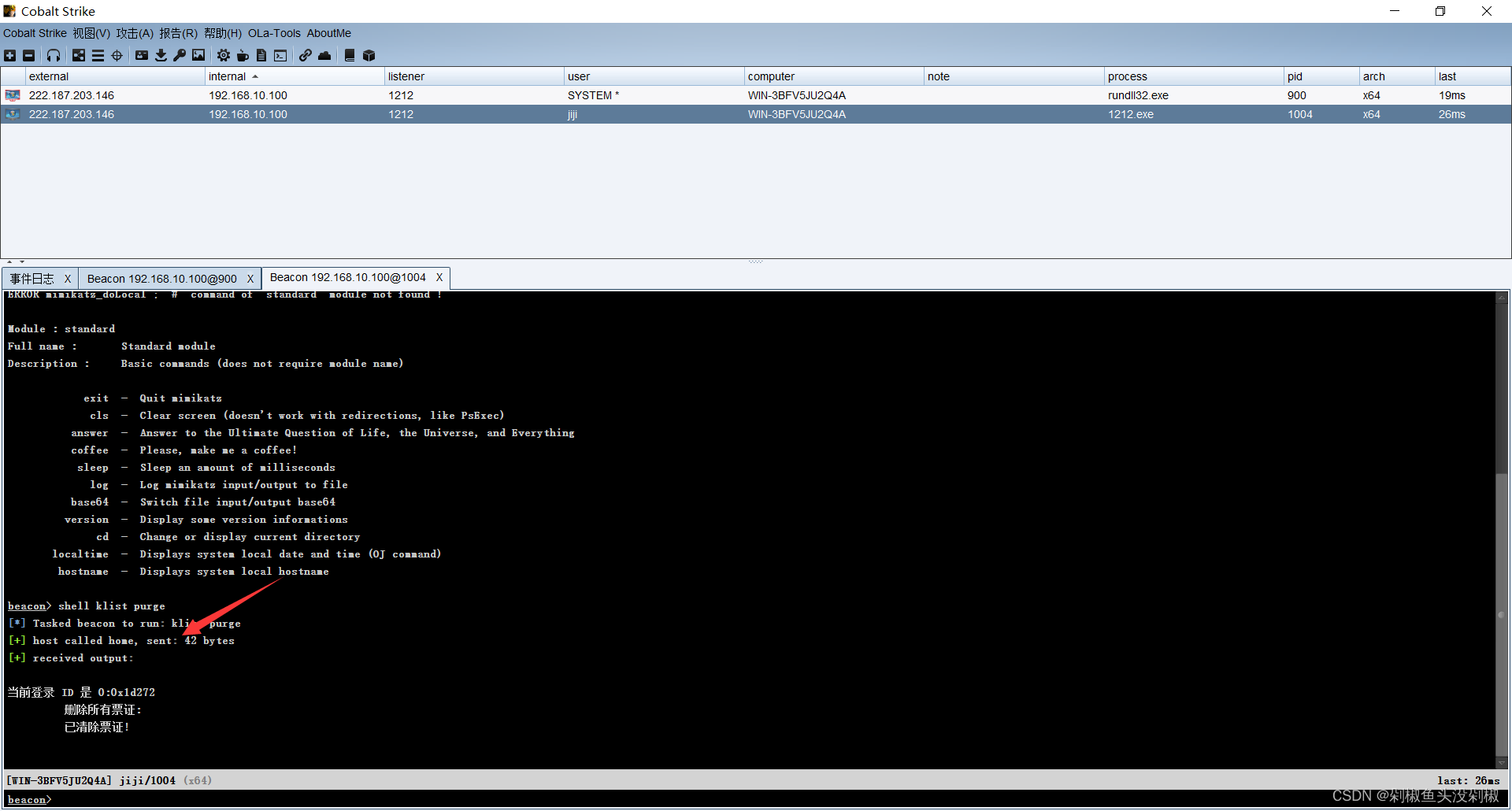Open the 攻击(A) menu
The width and height of the screenshot is (1512, 811).
(135, 33)
